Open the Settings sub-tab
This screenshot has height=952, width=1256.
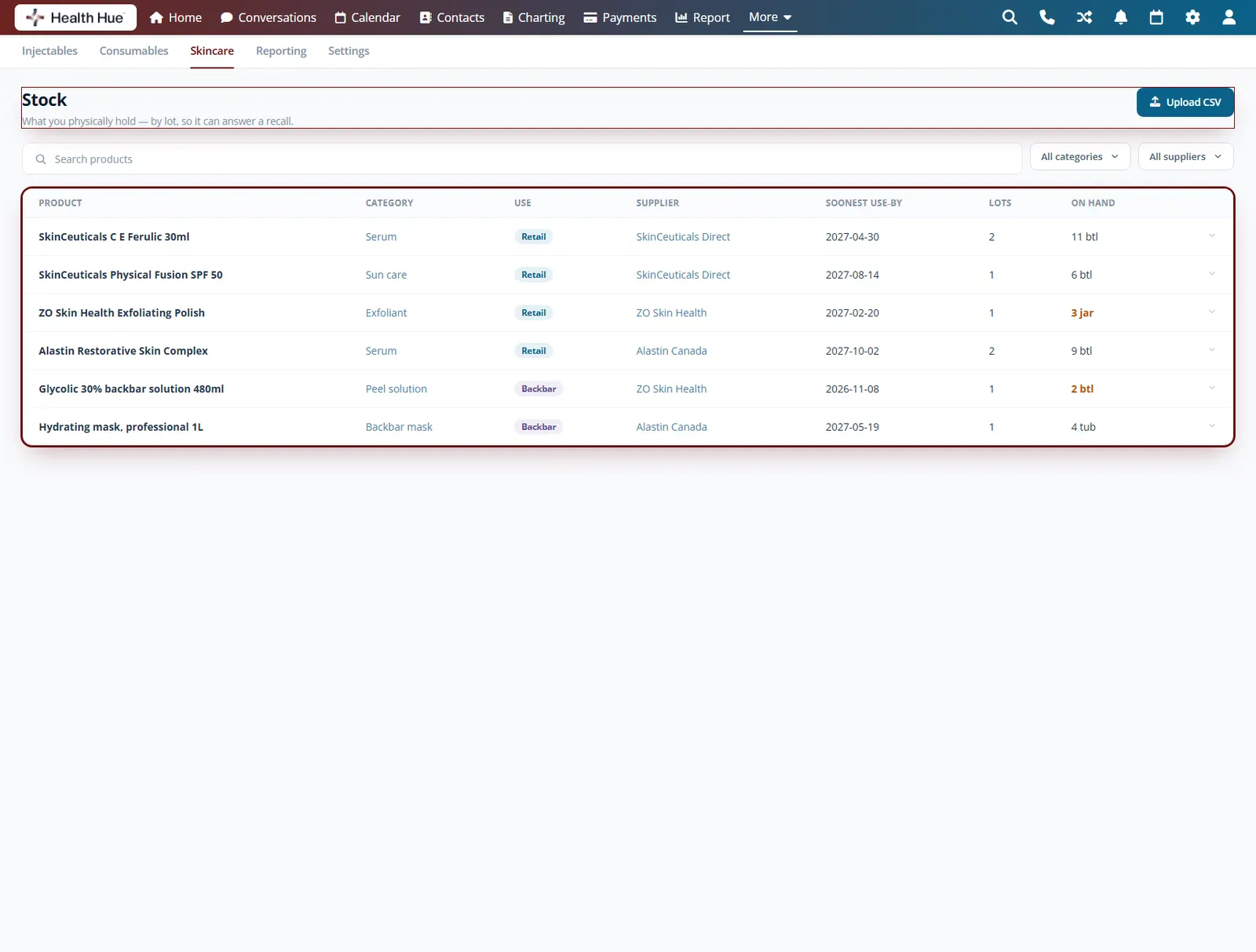pyautogui.click(x=349, y=51)
